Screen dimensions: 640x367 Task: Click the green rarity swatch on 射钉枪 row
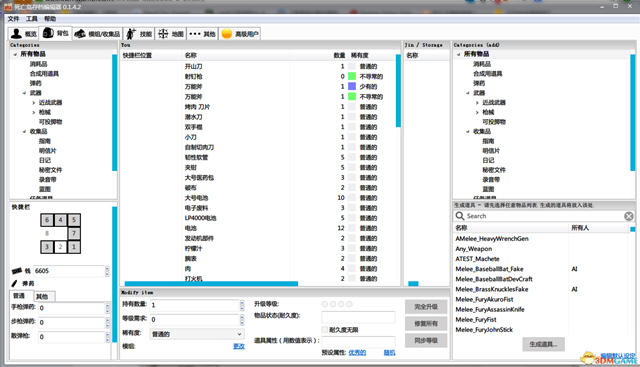pos(352,76)
